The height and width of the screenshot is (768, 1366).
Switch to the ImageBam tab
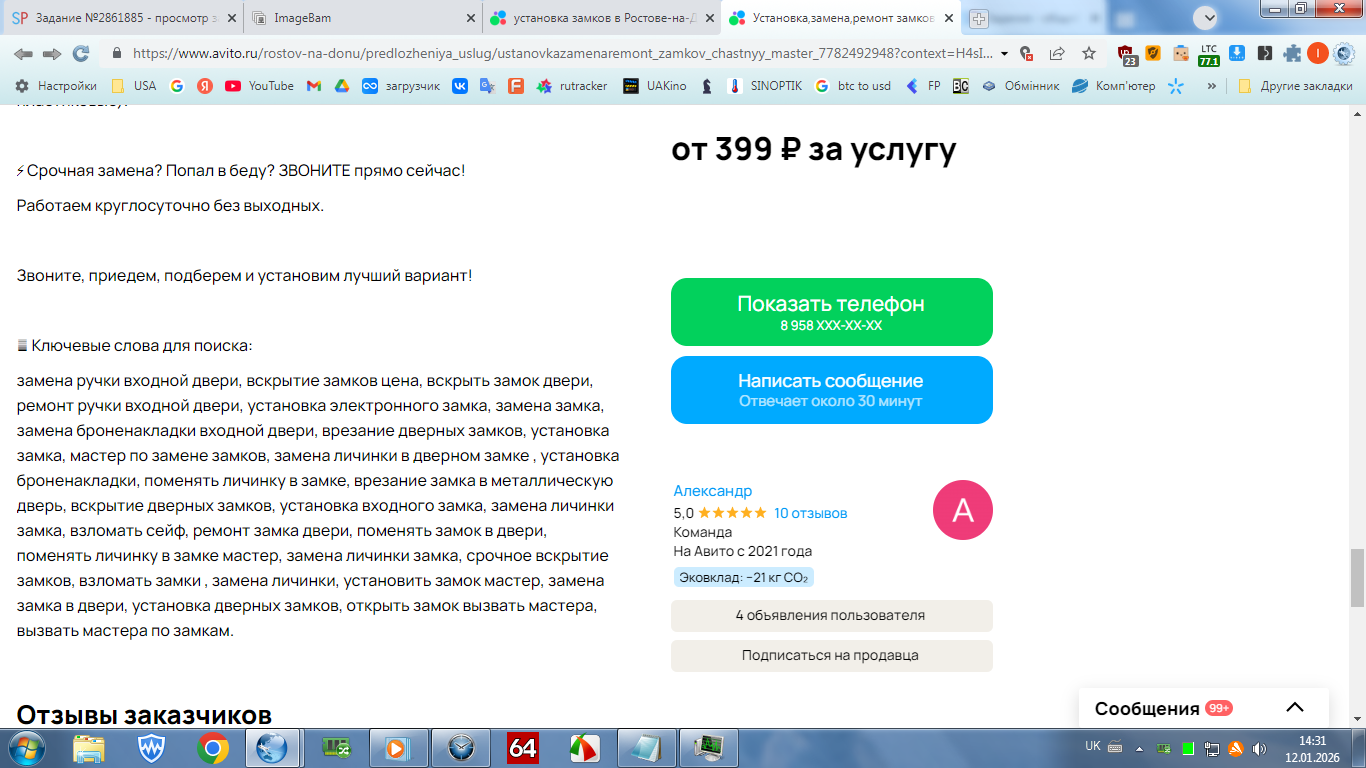362,18
